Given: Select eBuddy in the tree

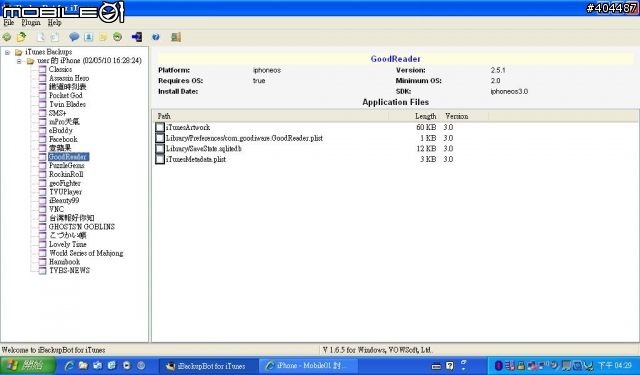Looking at the screenshot, I should (60, 131).
